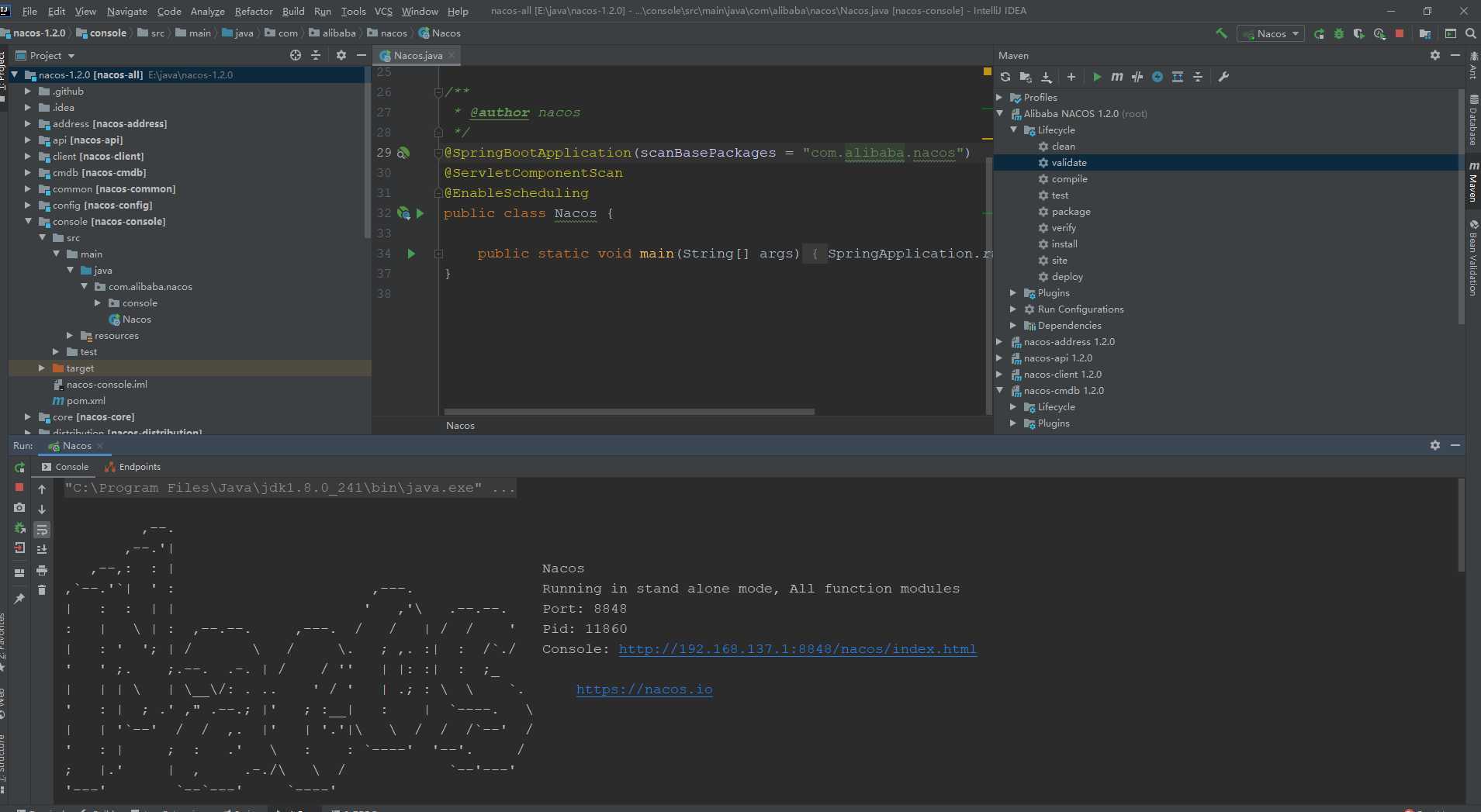Click the Build Project hammer icon
Viewport: 1481px width, 812px height.
click(1221, 33)
